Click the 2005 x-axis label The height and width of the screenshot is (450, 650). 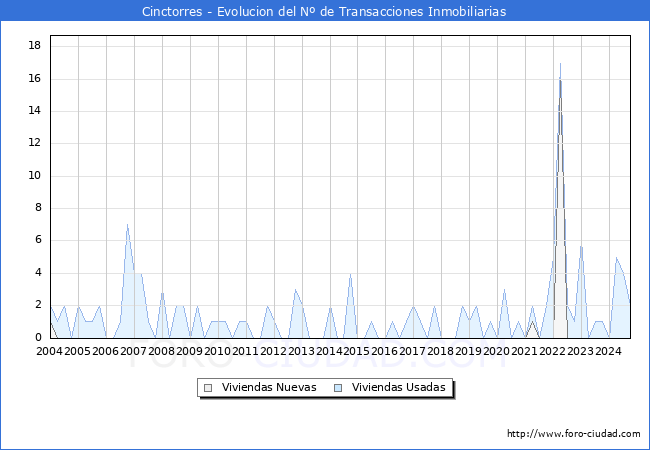[x=78, y=351]
